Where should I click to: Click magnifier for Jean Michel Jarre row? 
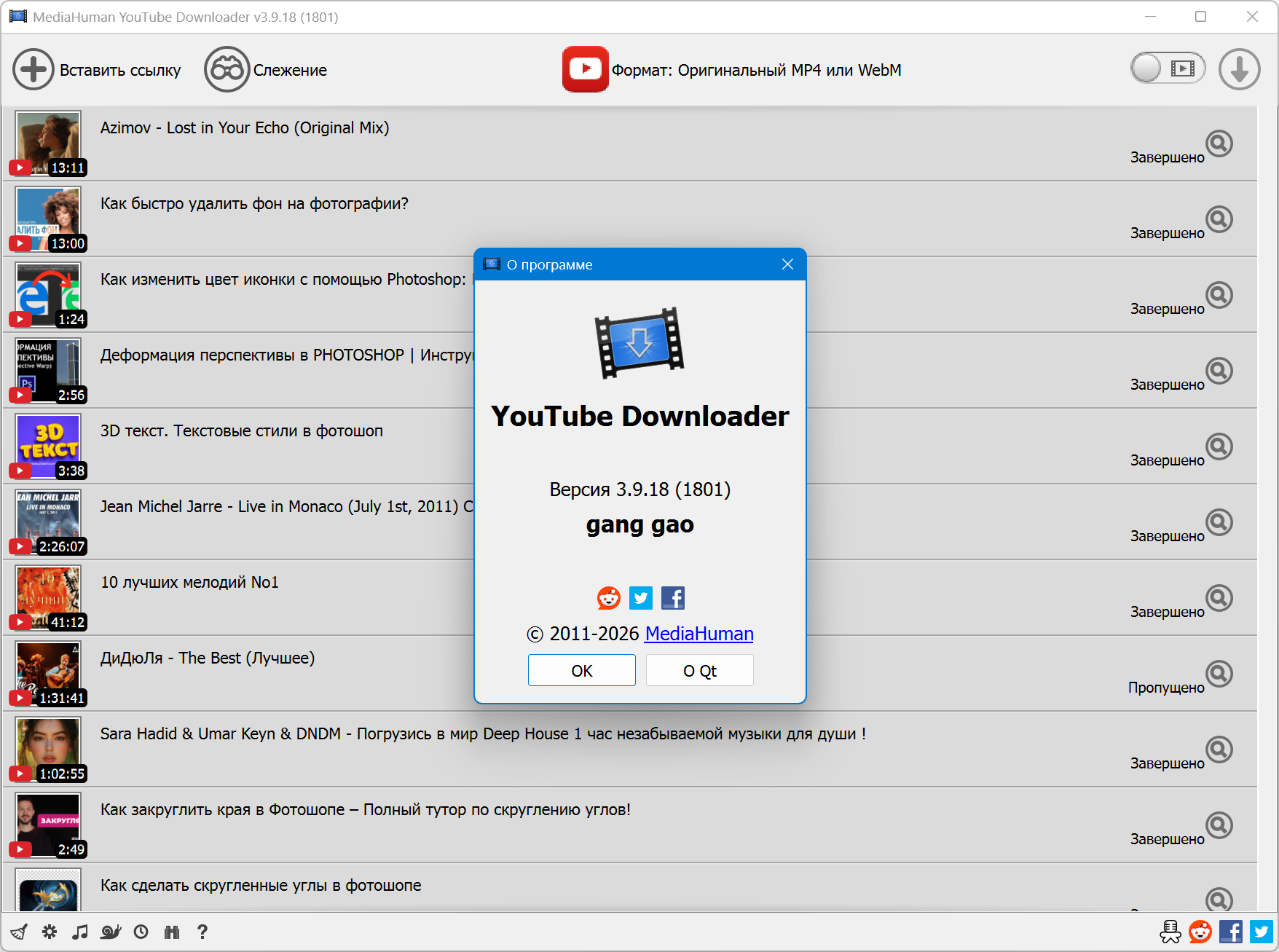pos(1219,522)
